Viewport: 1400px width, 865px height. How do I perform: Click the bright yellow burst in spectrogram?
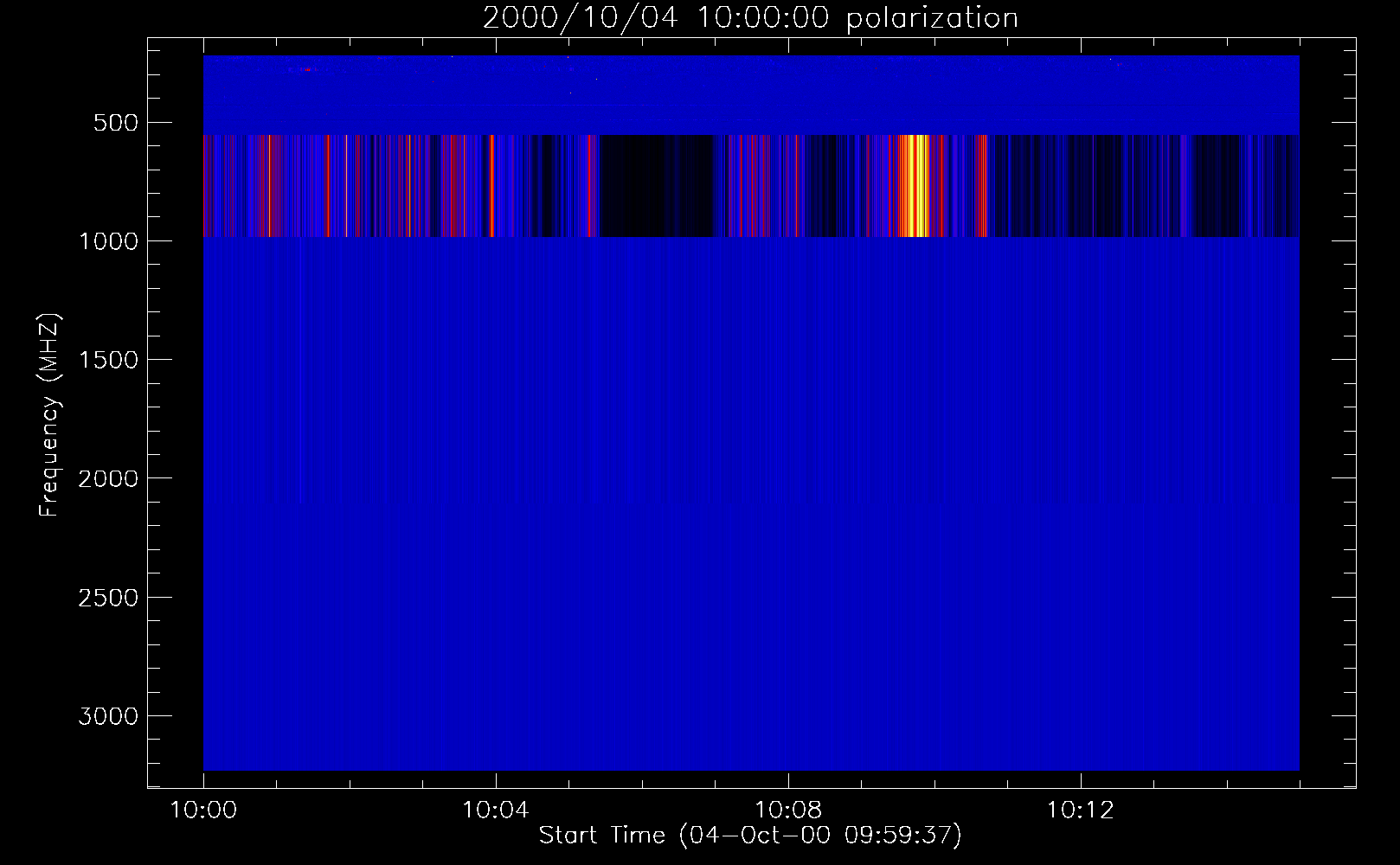click(914, 185)
